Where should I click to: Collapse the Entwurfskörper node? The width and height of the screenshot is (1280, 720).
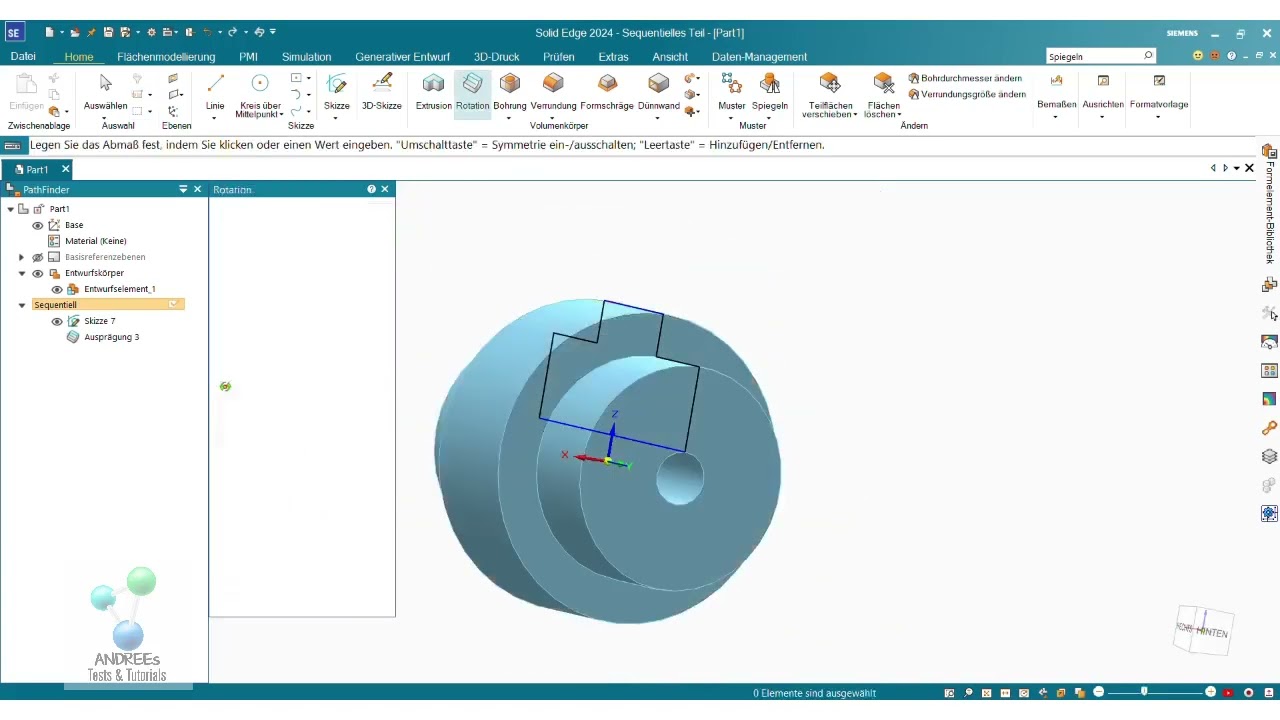point(22,273)
